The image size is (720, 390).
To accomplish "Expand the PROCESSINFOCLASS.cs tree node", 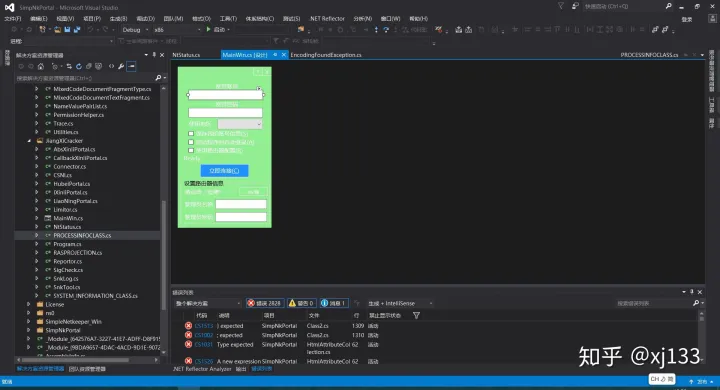I will click(x=37, y=235).
